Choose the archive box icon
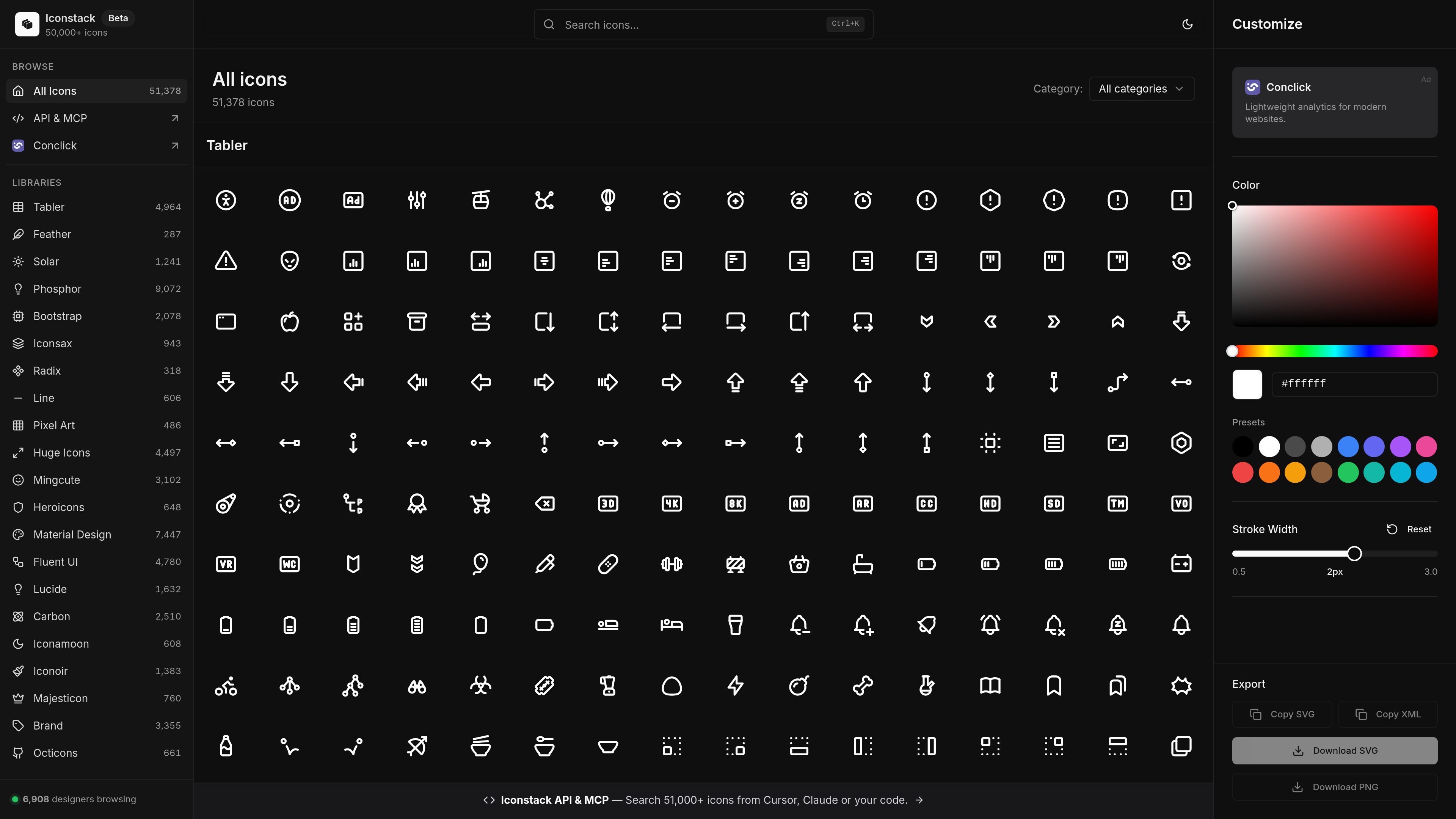Viewport: 1456px width, 819px height. pos(417,322)
